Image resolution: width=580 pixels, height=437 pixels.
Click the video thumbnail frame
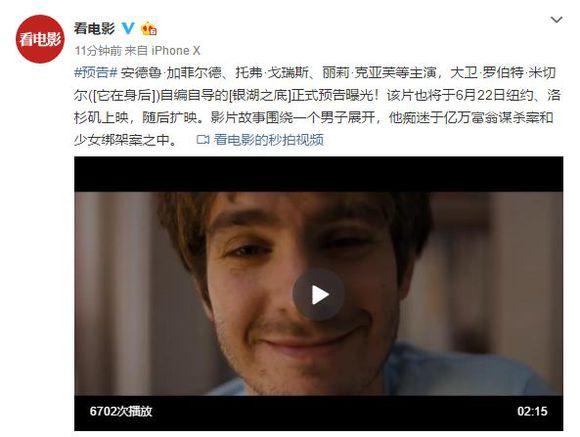[x=319, y=293]
